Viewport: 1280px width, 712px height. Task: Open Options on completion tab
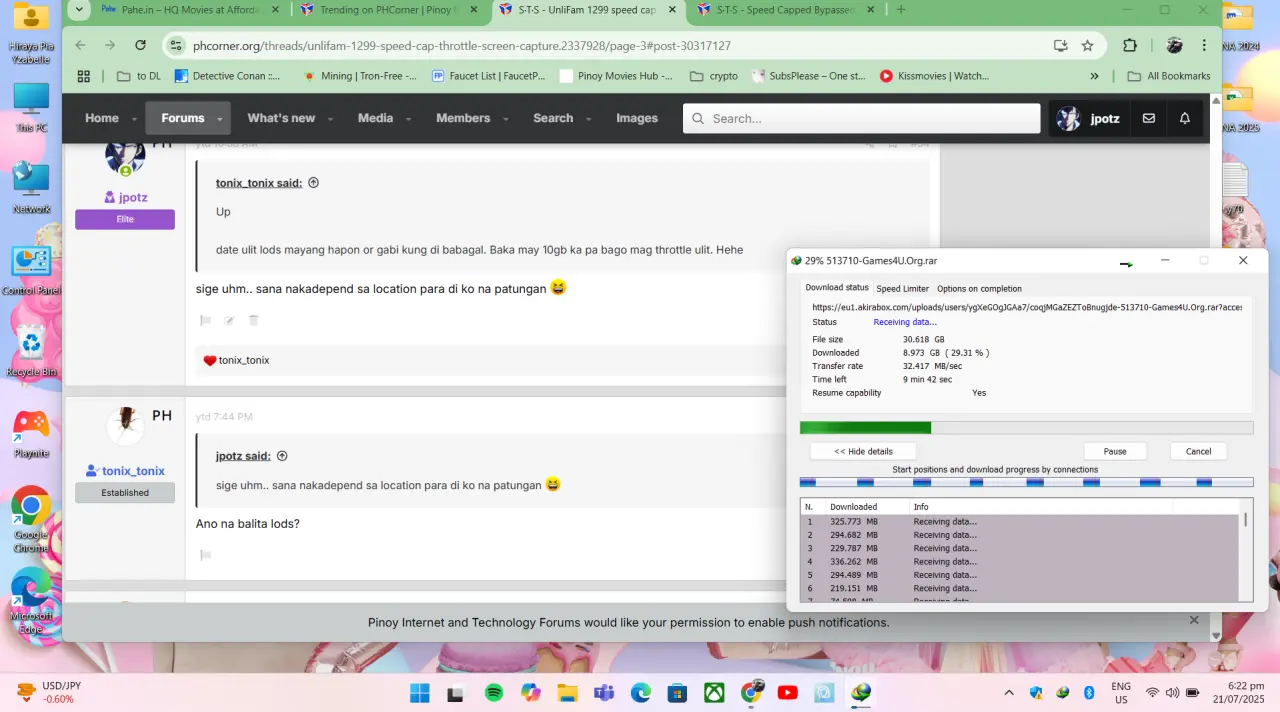[979, 289]
